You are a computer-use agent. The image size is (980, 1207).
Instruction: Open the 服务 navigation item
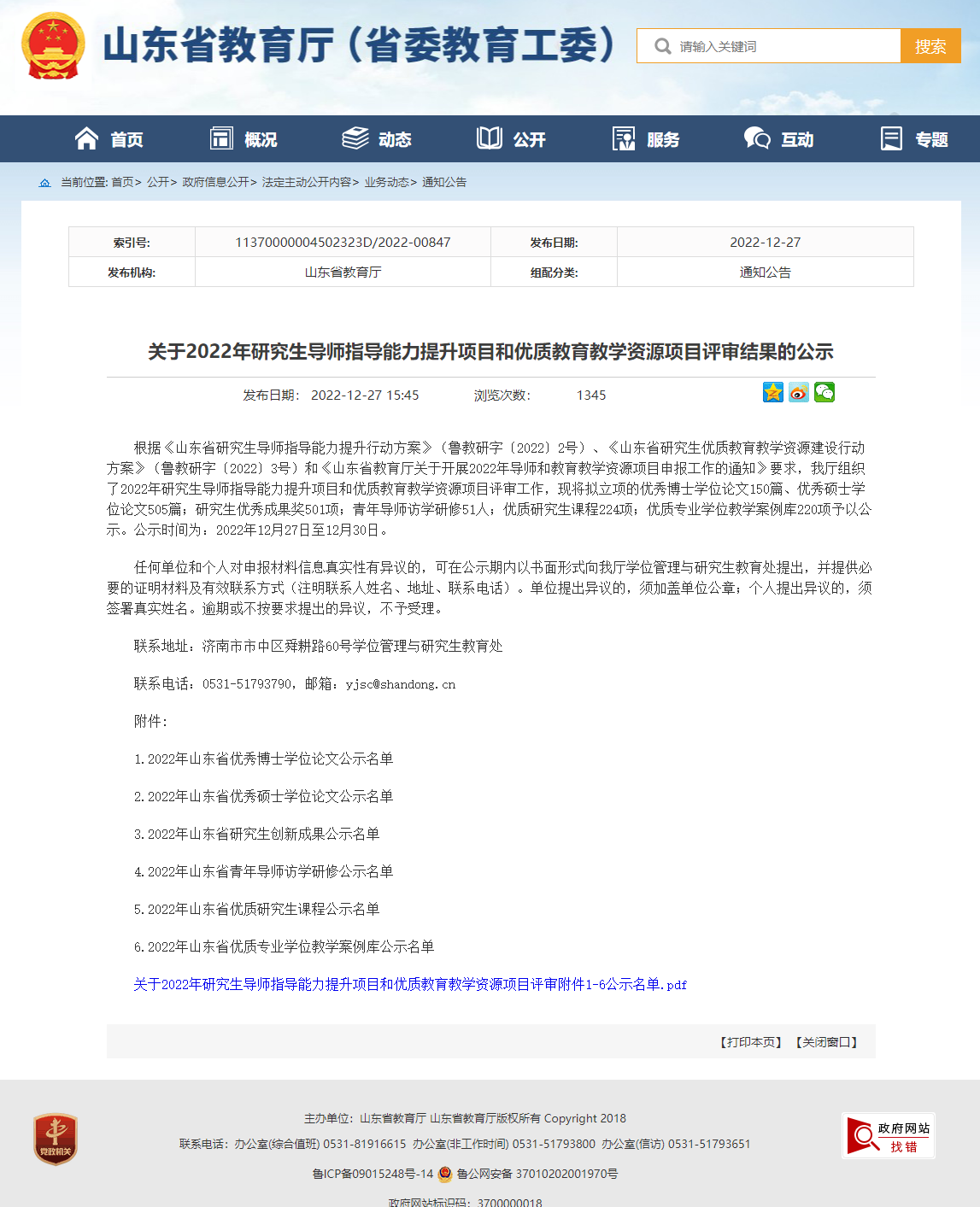coord(646,139)
